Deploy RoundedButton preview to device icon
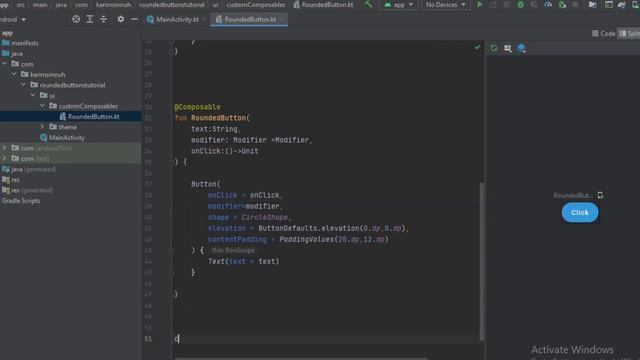The width and height of the screenshot is (640, 360). pyautogui.click(x=600, y=195)
